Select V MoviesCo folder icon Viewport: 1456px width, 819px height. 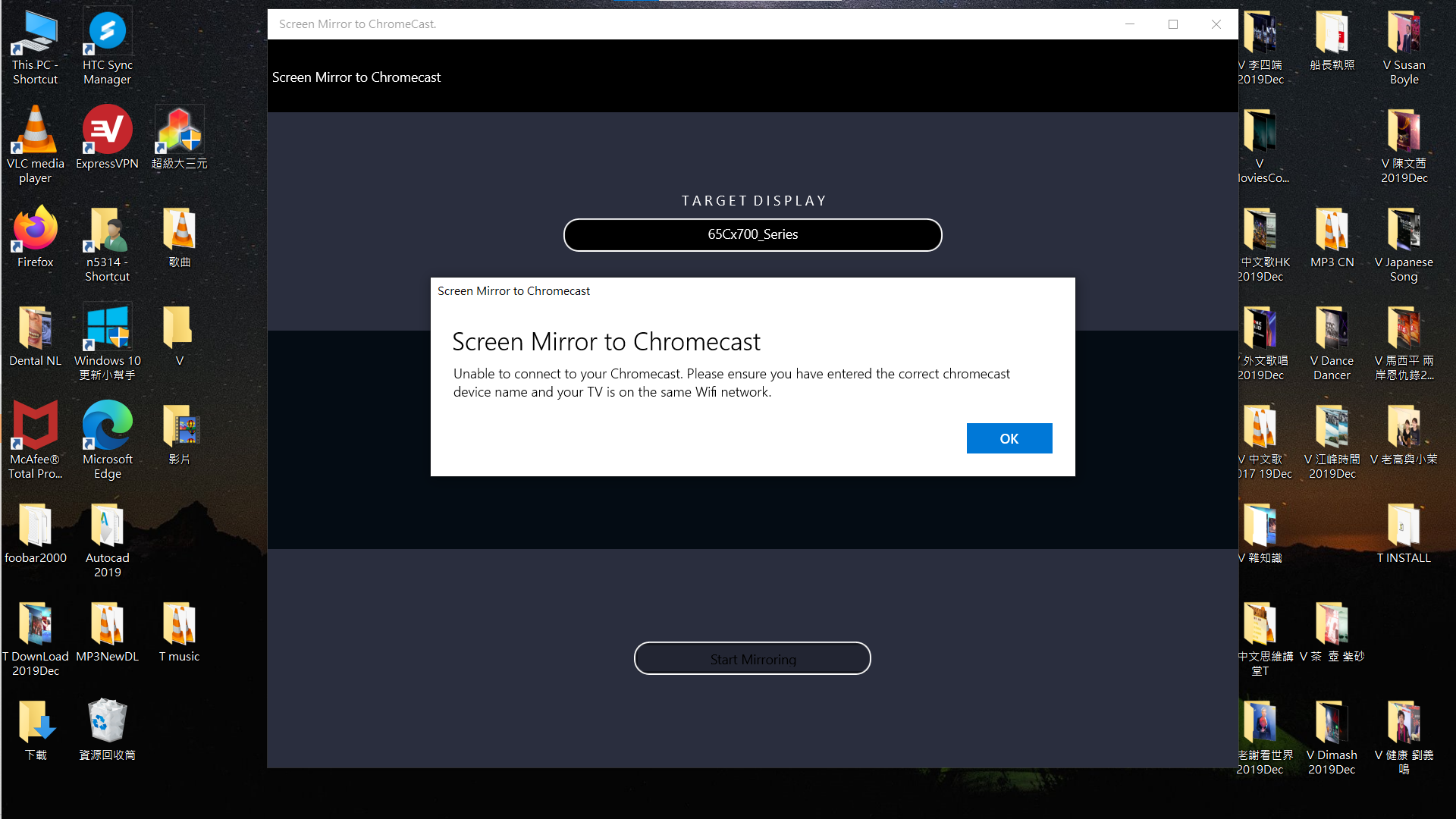click(x=1264, y=146)
